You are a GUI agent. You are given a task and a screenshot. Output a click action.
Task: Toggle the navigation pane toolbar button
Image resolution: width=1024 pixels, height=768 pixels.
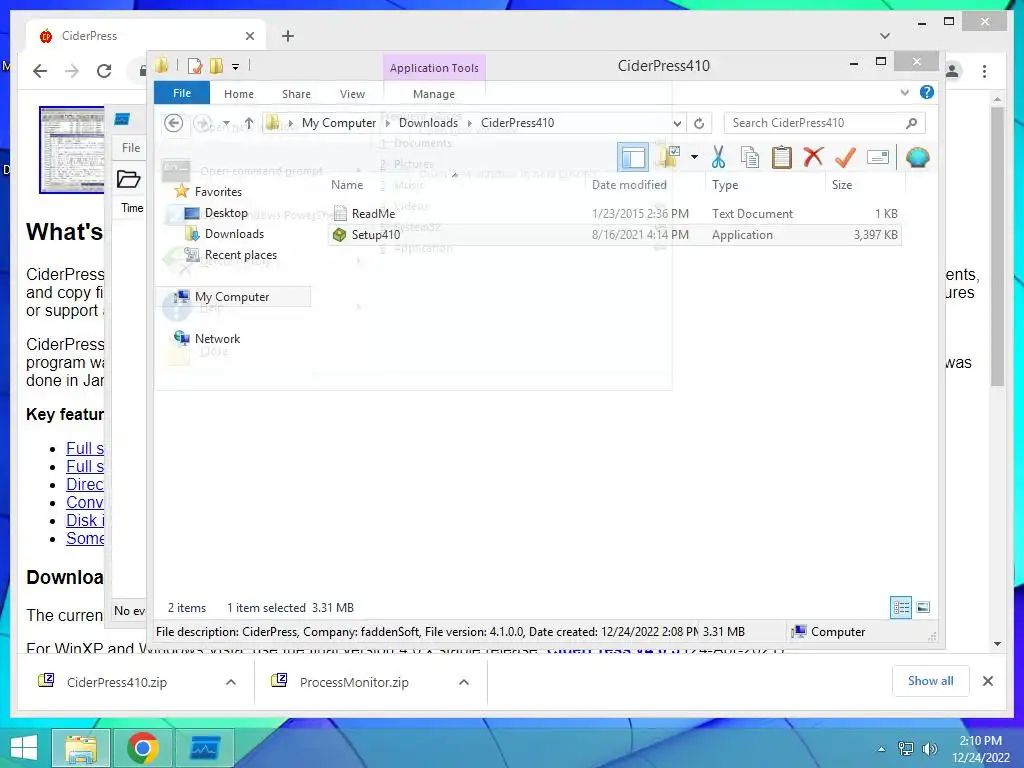point(633,157)
